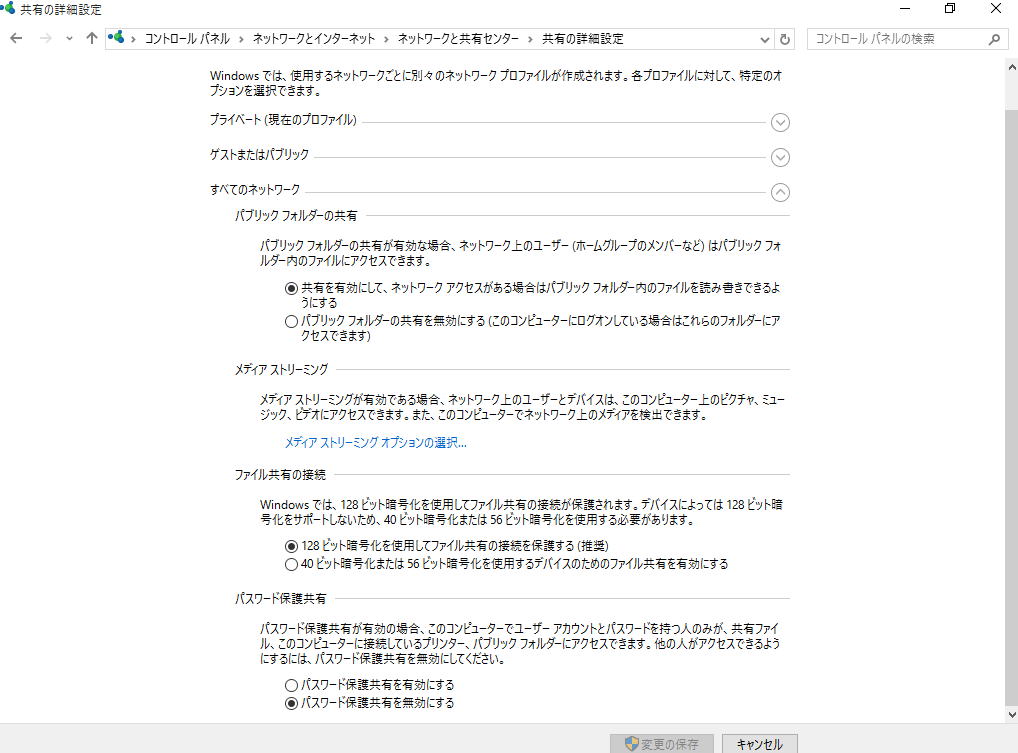Click the network icon in the address bar

pyautogui.click(x=116, y=38)
